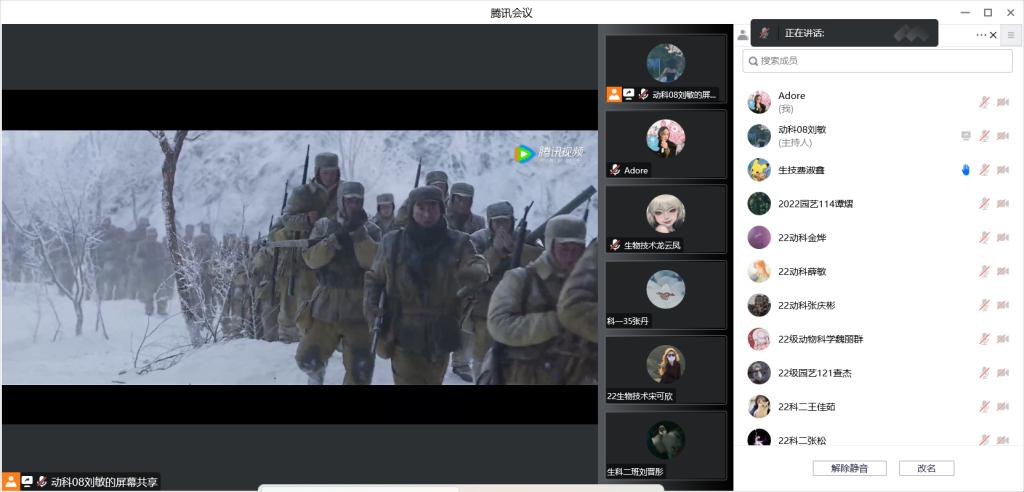Maximize the 腾讯会议 window
The width and height of the screenshot is (1024, 492).
[x=988, y=12]
